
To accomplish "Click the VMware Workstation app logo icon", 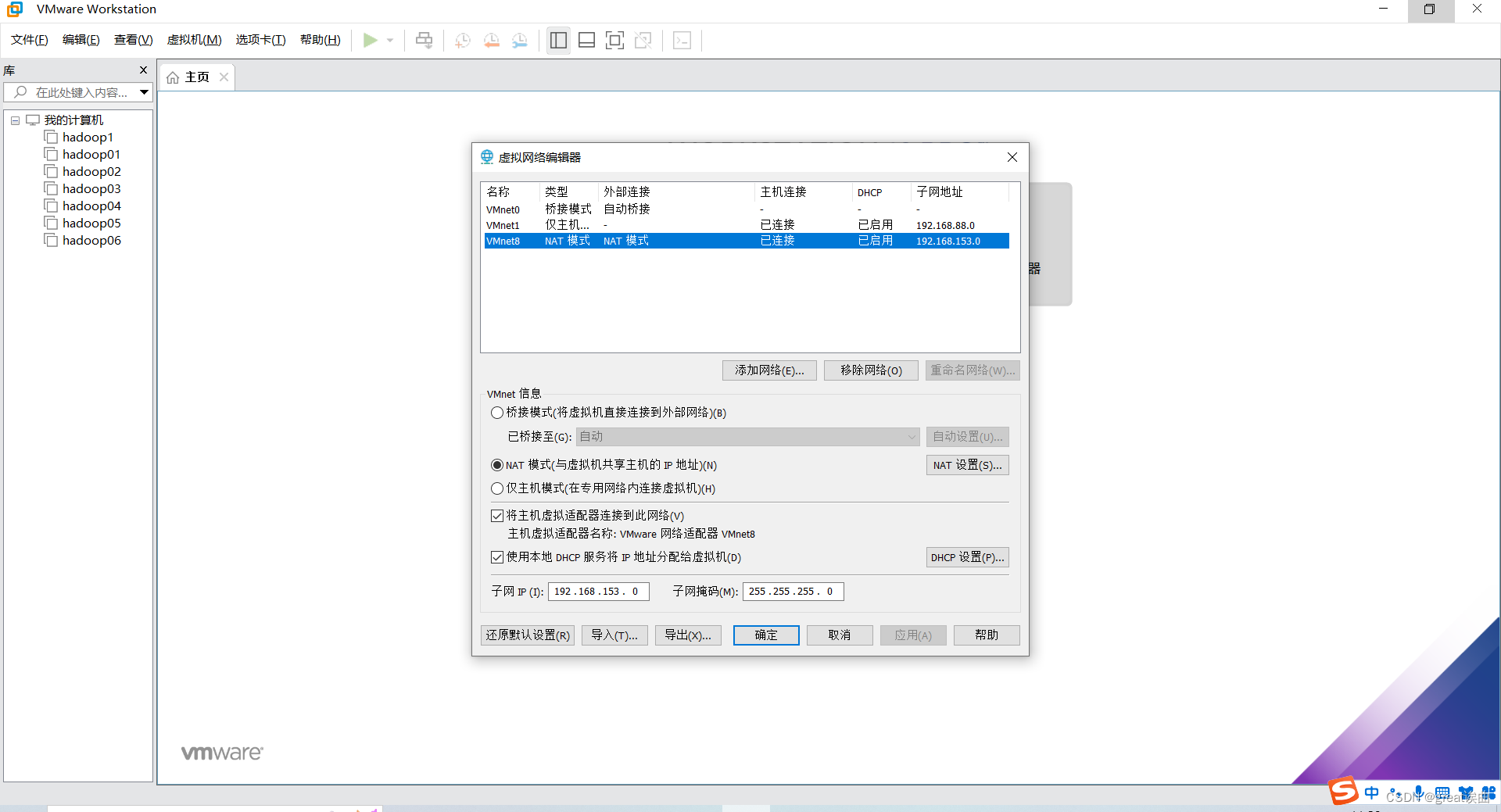I will point(15,9).
